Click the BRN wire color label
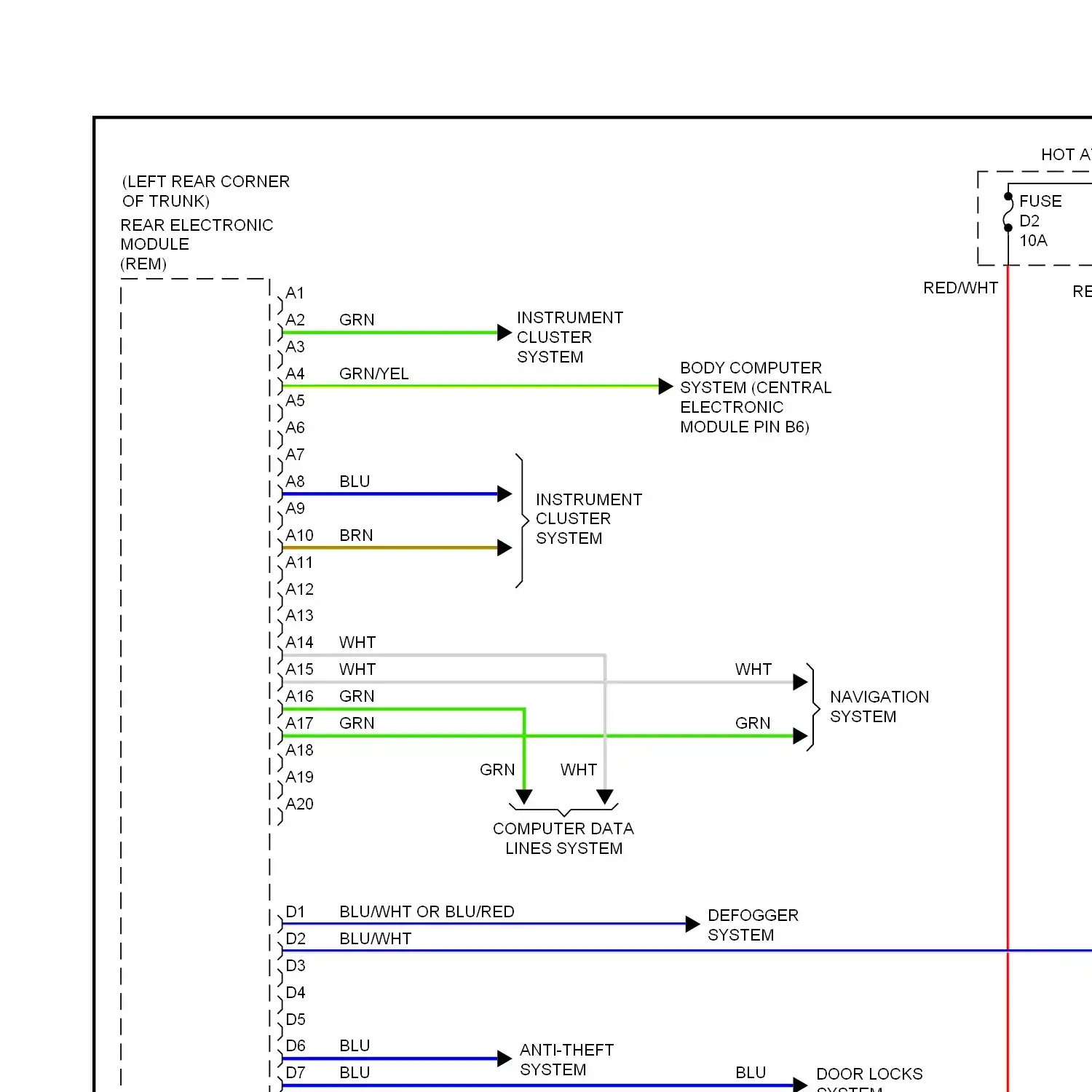This screenshot has height=1092, width=1092. tap(356, 535)
